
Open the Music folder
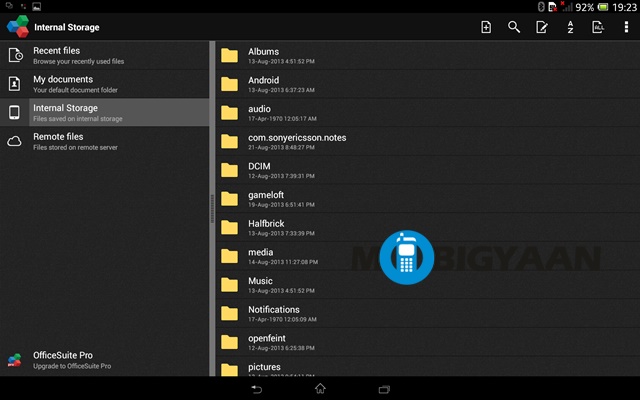pos(428,284)
